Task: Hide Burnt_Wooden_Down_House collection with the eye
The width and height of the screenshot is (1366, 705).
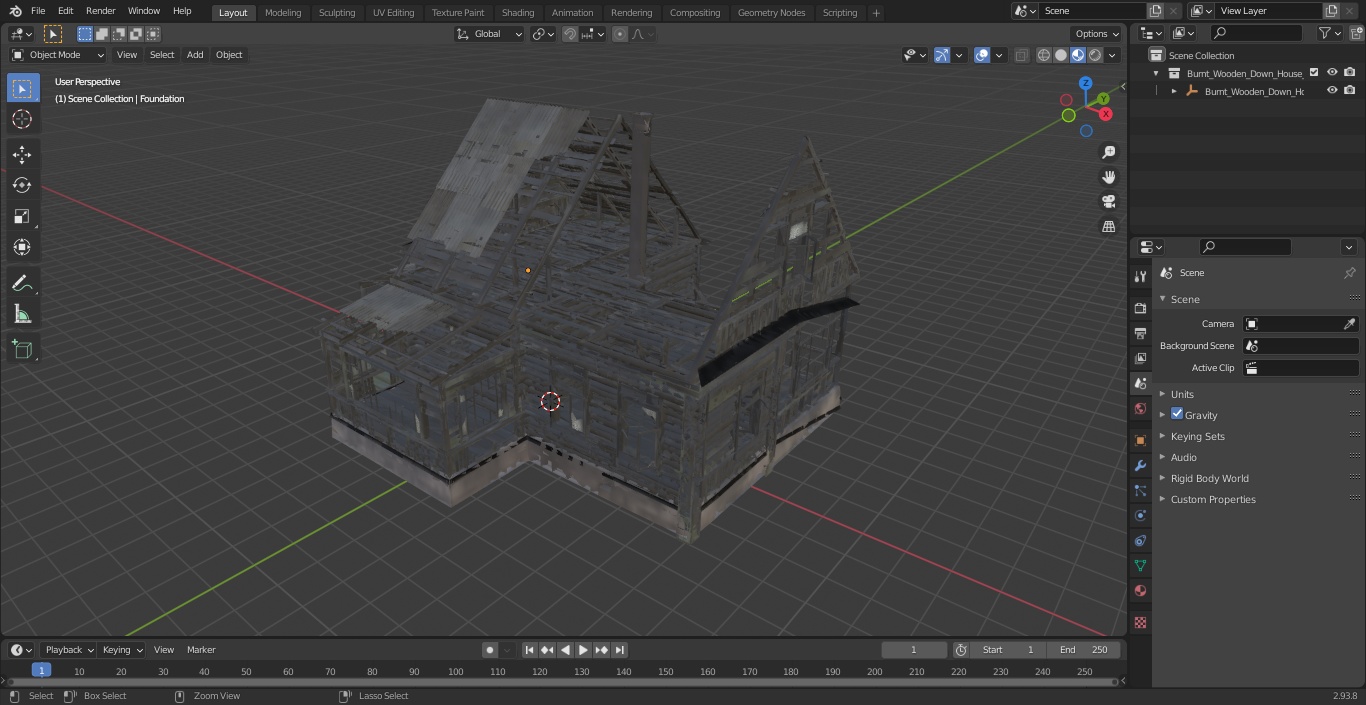Action: click(x=1332, y=72)
